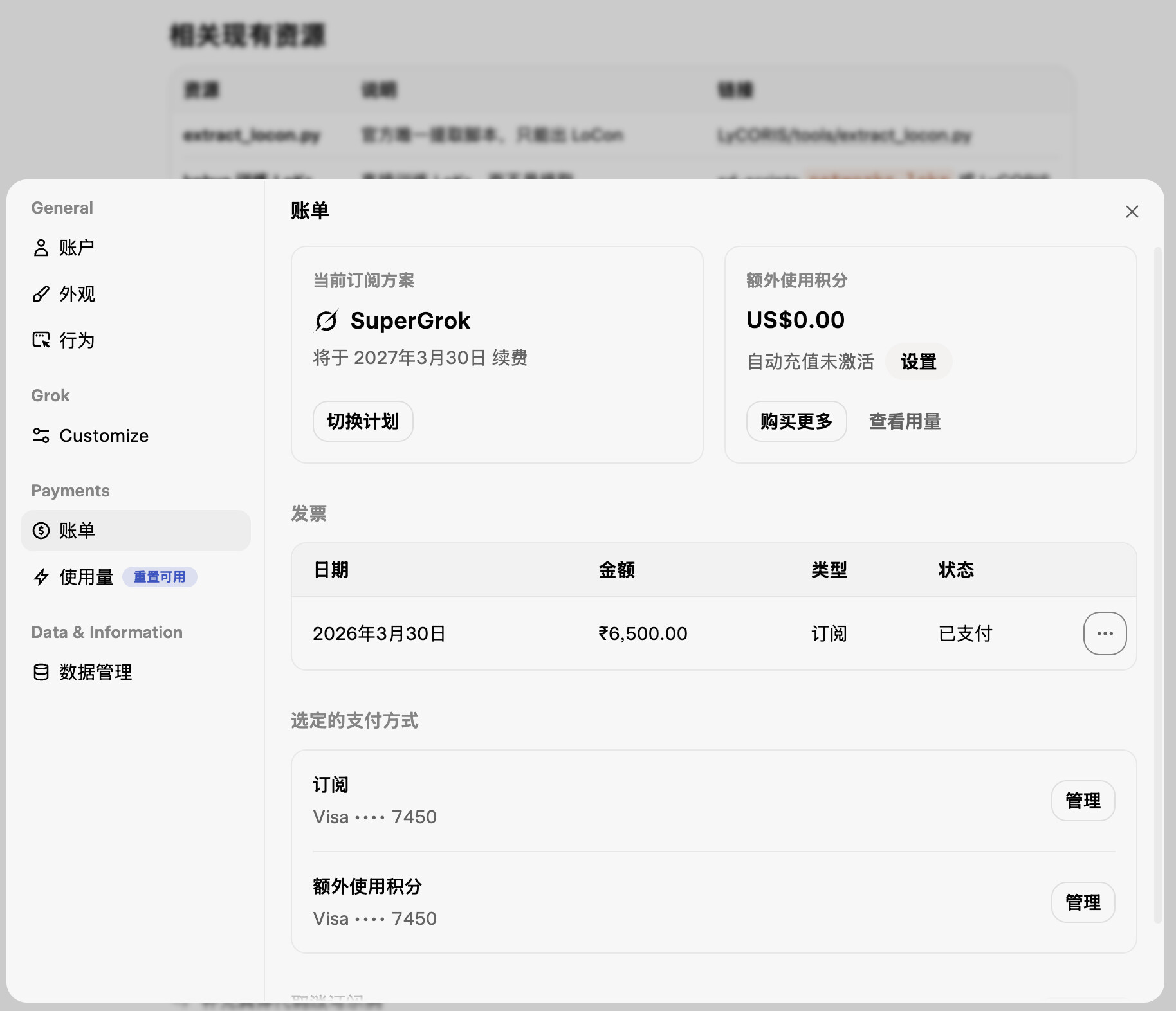This screenshot has width=1176, height=1011.
Task: Select 账单 in the sidebar
Action: coord(136,531)
